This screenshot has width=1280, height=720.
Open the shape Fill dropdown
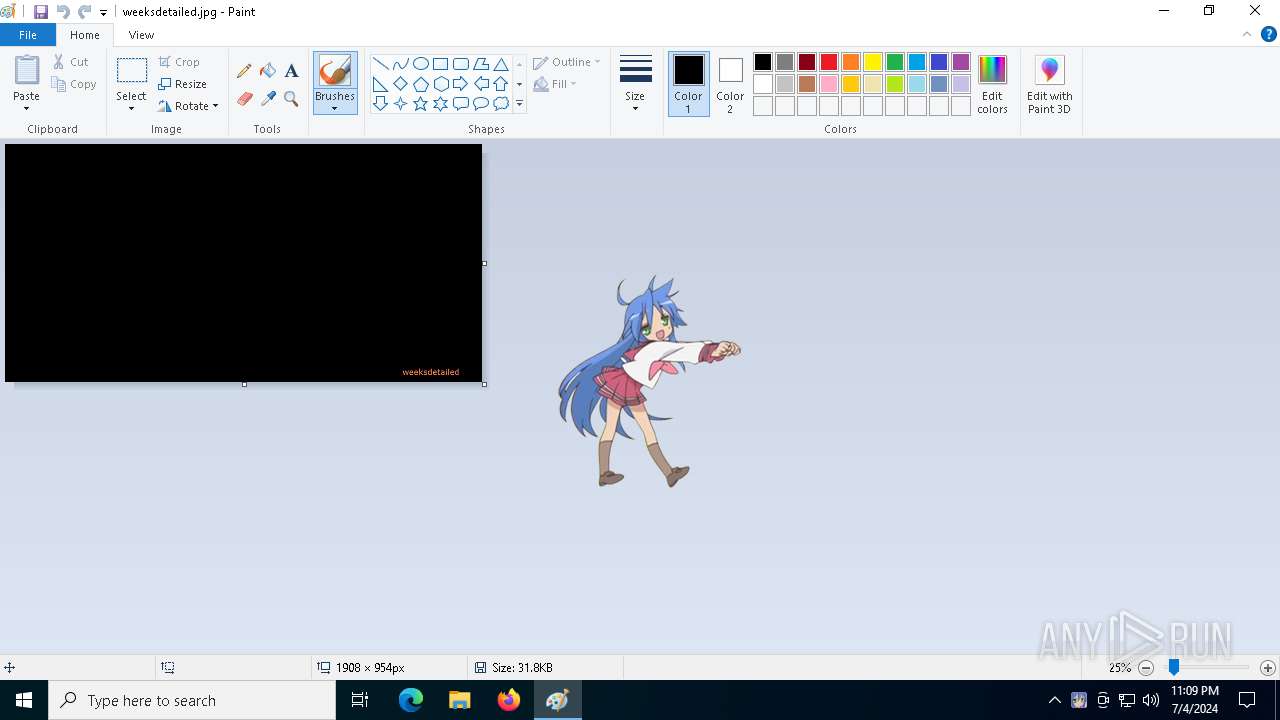coord(555,84)
